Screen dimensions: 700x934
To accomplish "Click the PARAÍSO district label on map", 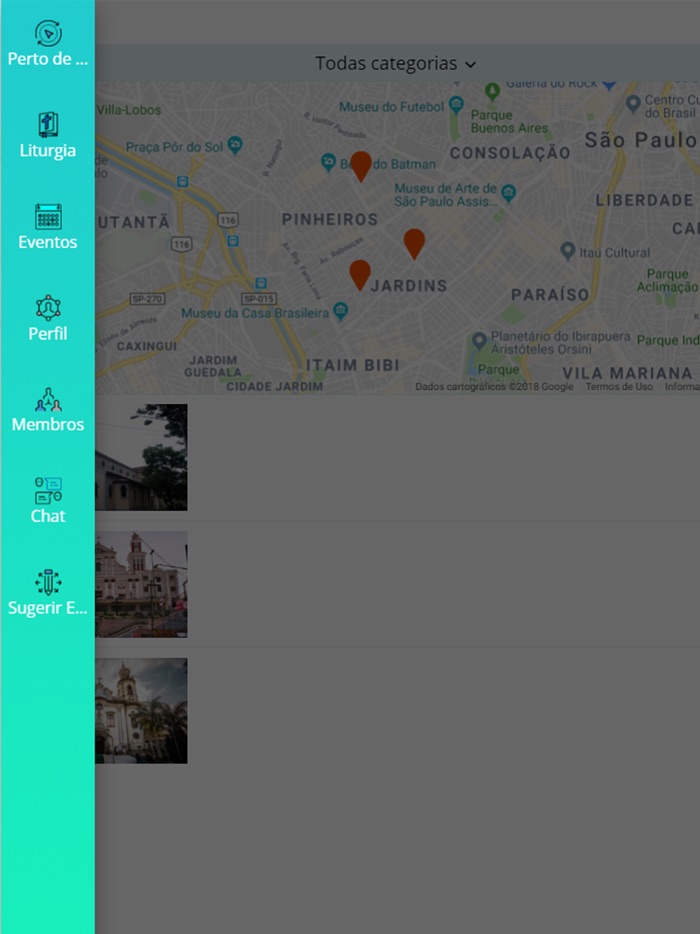I will click(550, 294).
